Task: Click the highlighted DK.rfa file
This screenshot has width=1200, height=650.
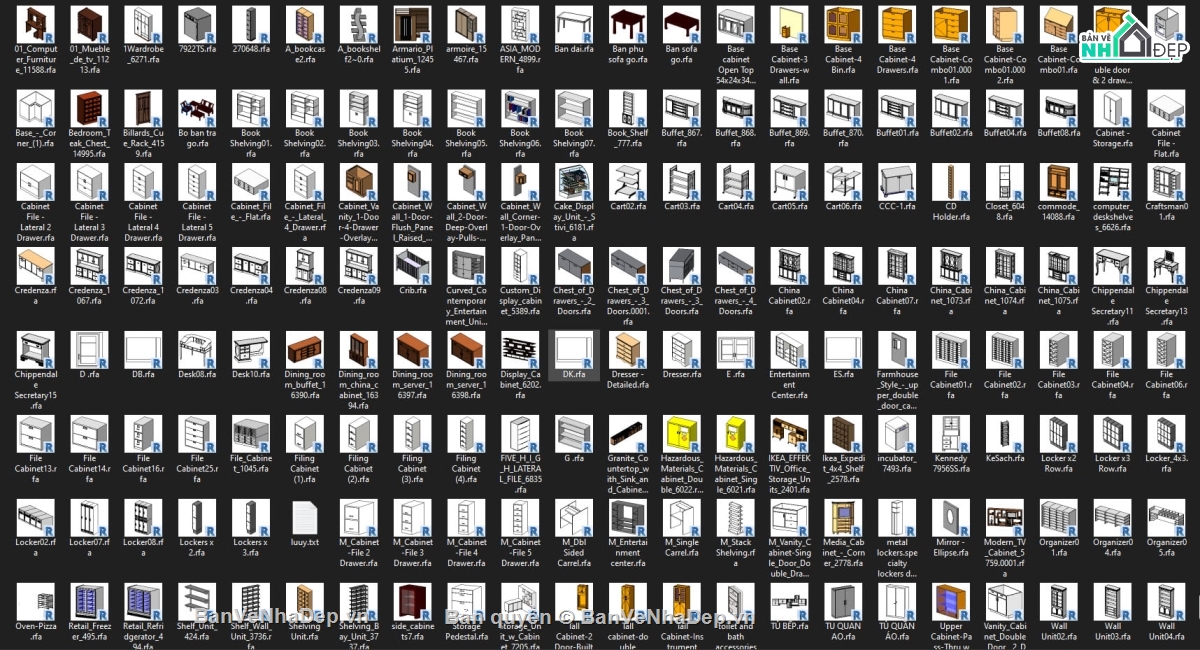Action: click(573, 350)
